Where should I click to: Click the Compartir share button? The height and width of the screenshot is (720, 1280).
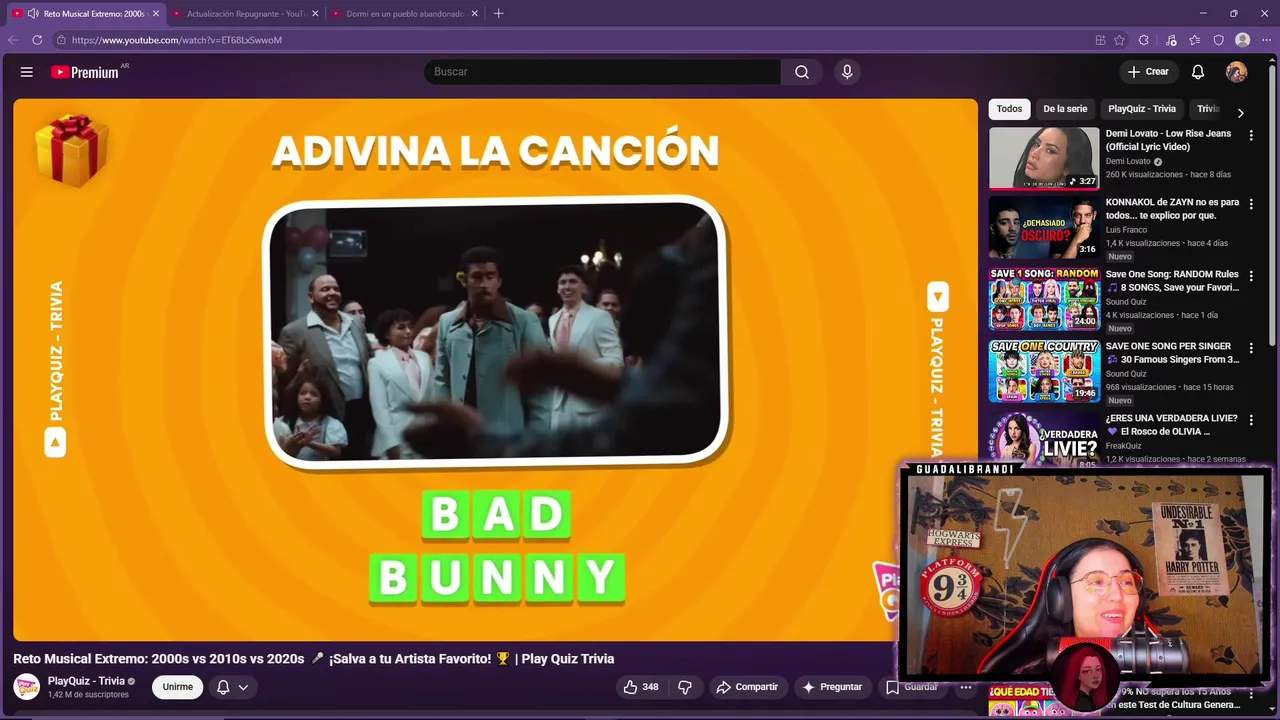(747, 687)
